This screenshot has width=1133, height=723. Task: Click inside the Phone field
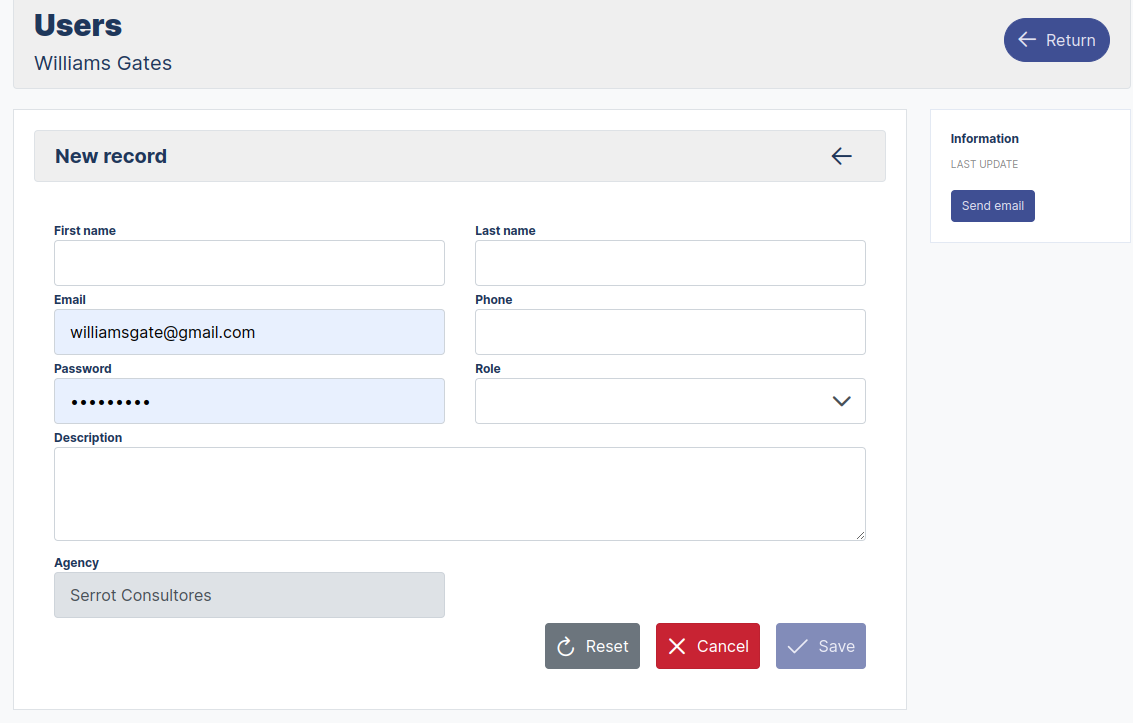670,331
